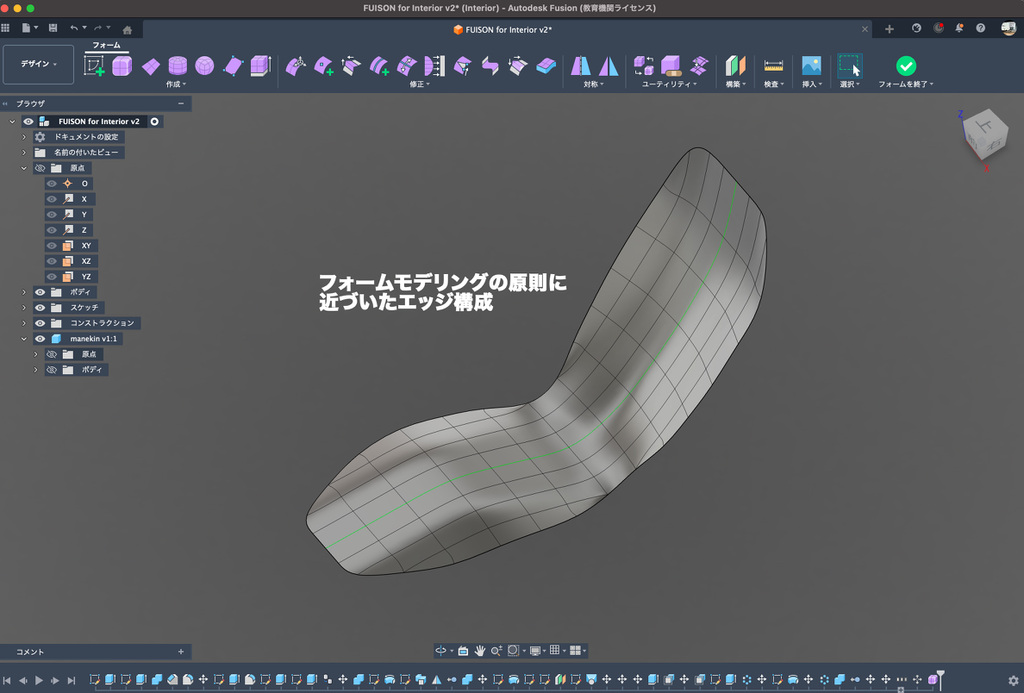Click the form Cylinder tool icon
Screen dimensions: 1024x693
coord(177,66)
